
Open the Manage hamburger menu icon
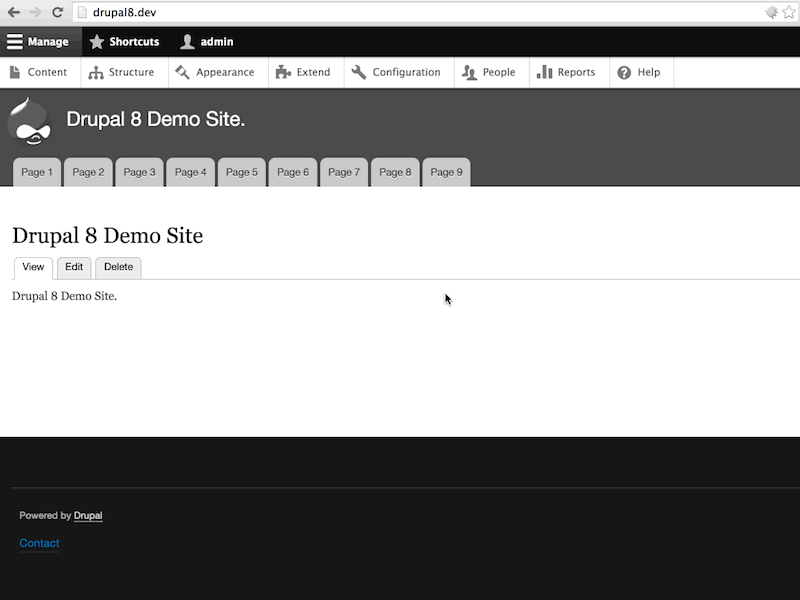pyautogui.click(x=13, y=41)
